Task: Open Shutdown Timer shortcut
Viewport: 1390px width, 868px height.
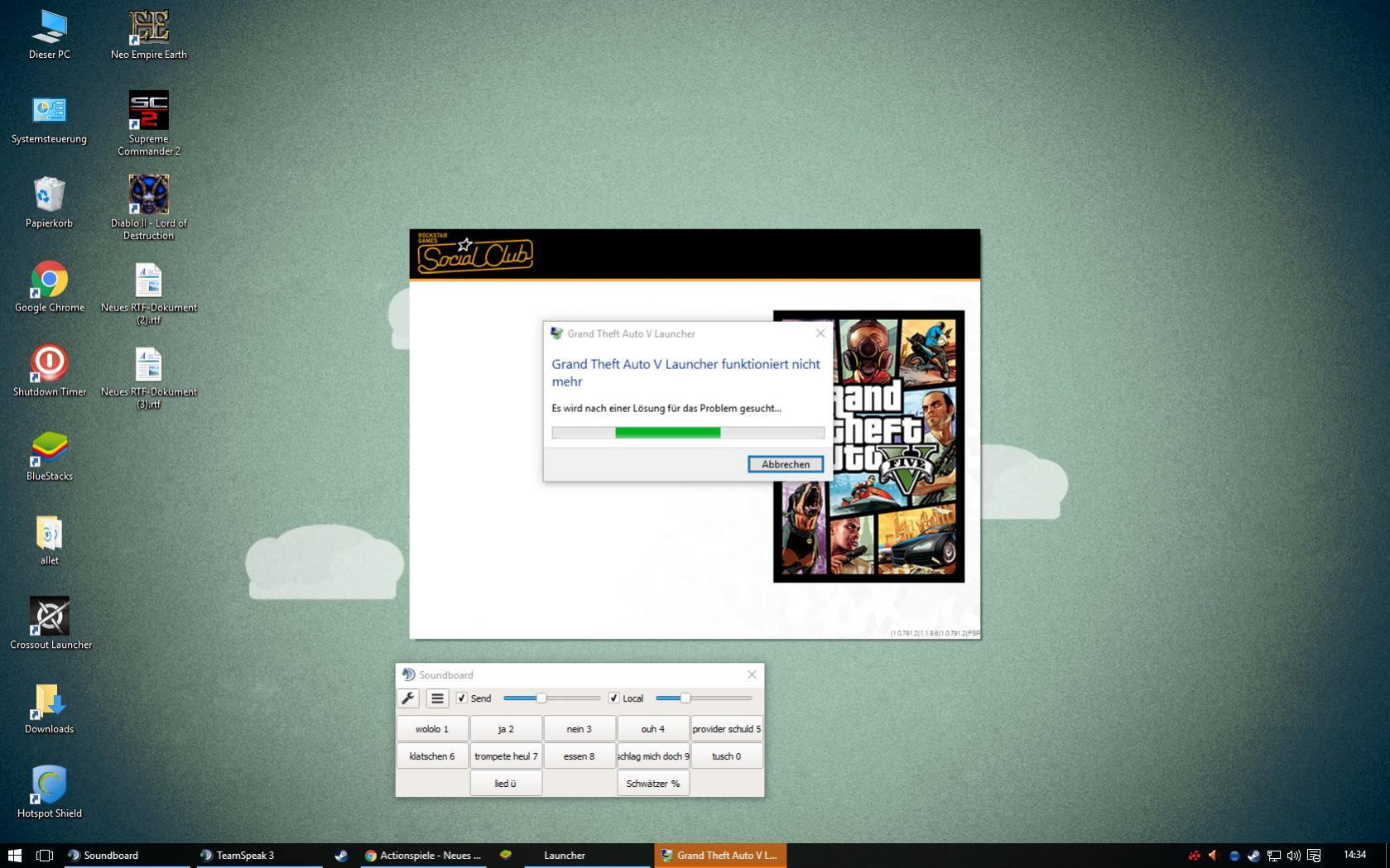Action: coord(50,372)
